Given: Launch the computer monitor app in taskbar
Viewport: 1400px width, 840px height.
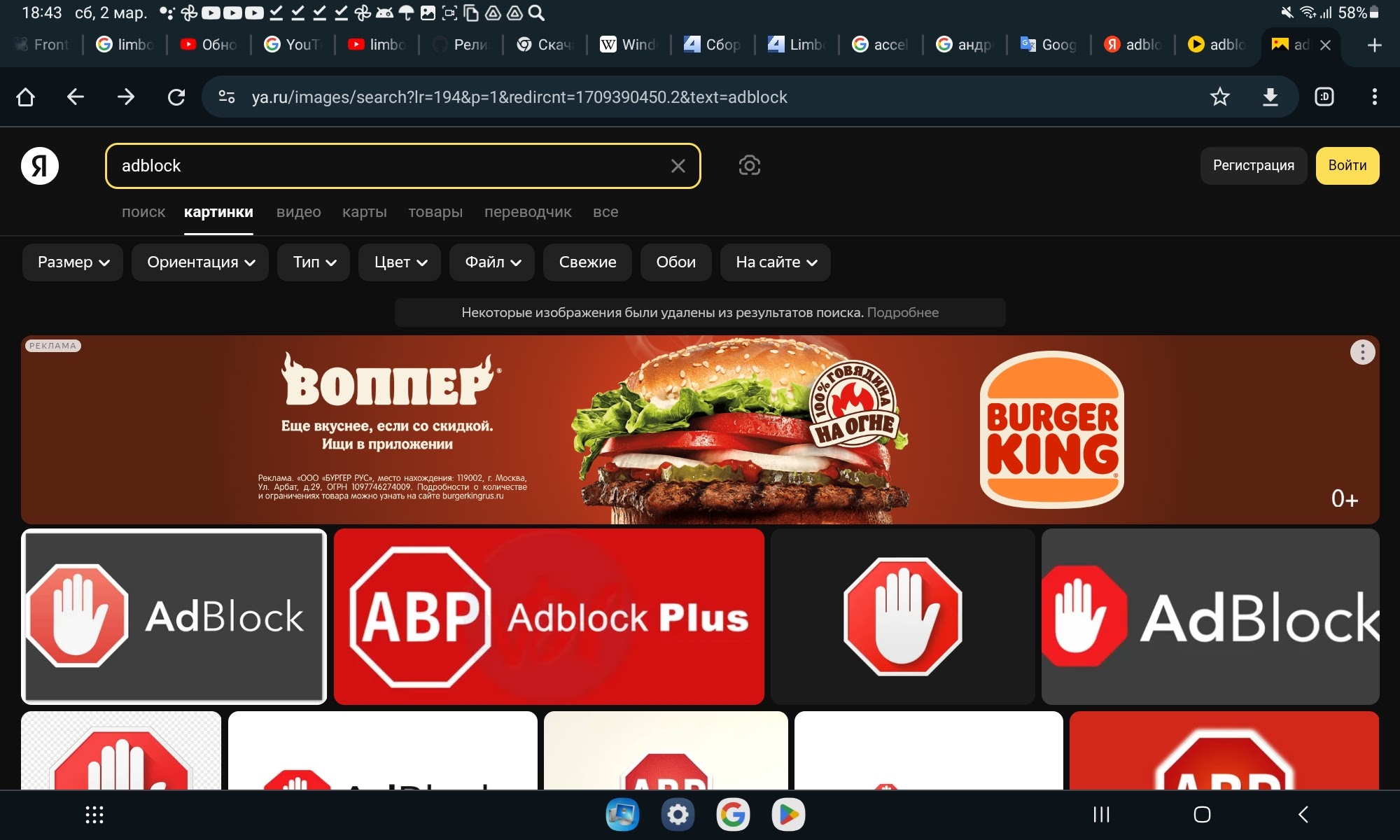Looking at the screenshot, I should 622,815.
